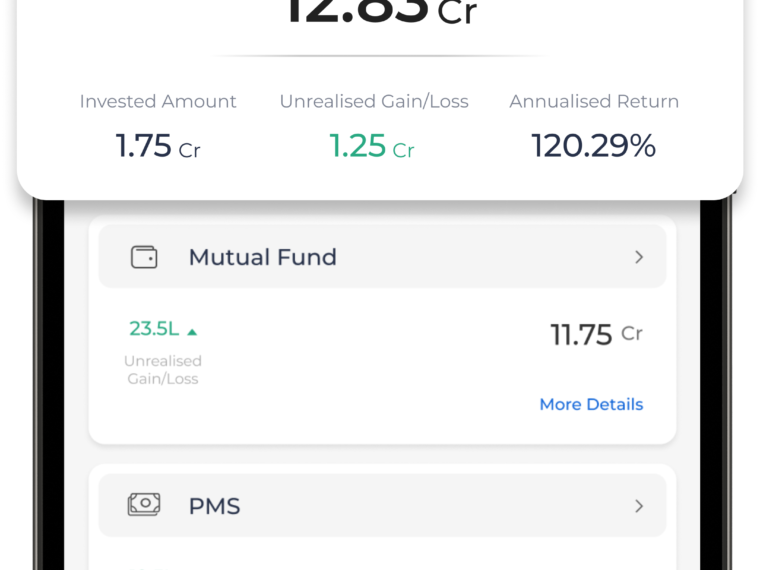This screenshot has width=760, height=570.
Task: Expand the PMS chevron arrow
Action: pyautogui.click(x=639, y=506)
